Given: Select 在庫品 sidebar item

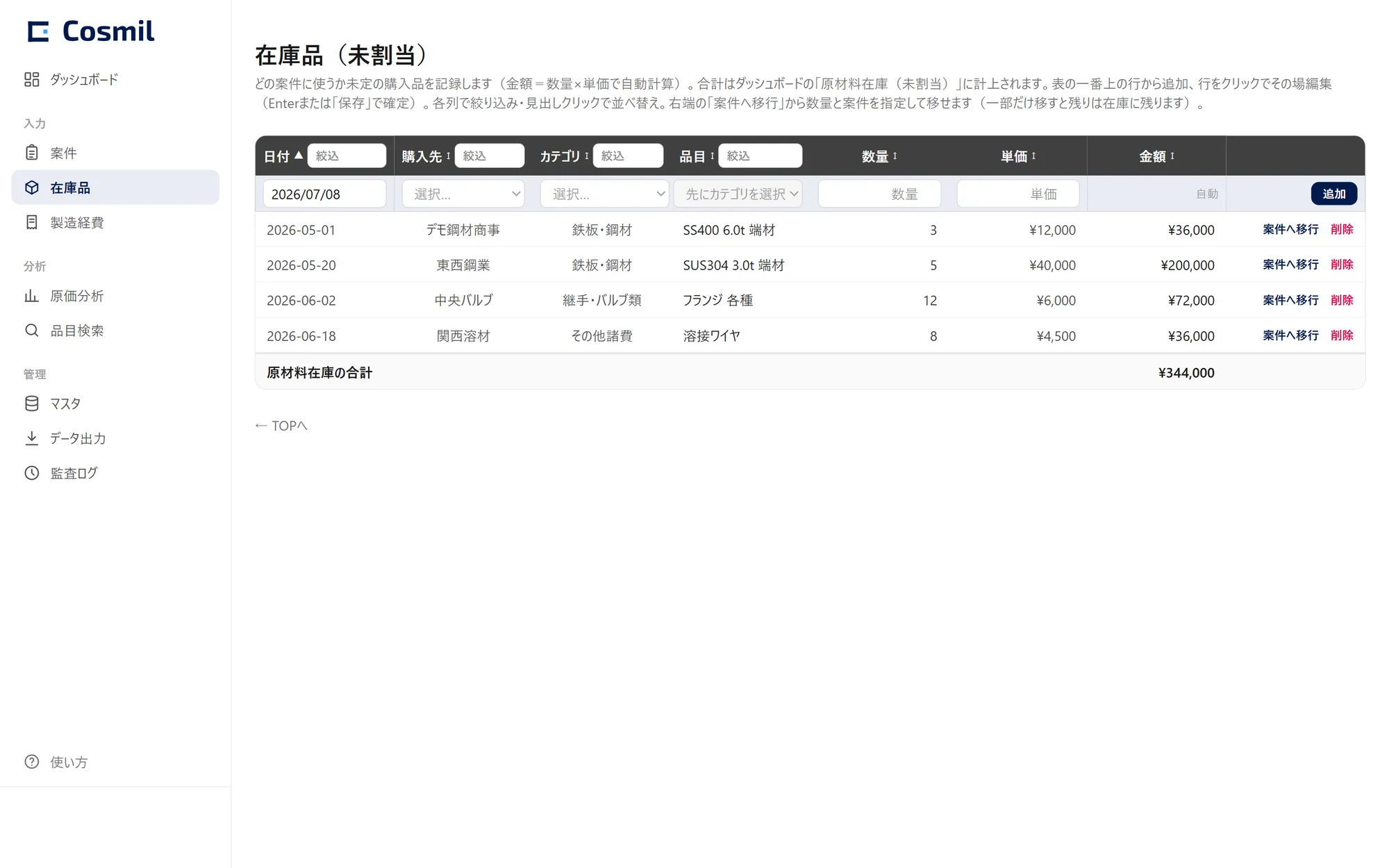Looking at the screenshot, I should click(x=115, y=187).
